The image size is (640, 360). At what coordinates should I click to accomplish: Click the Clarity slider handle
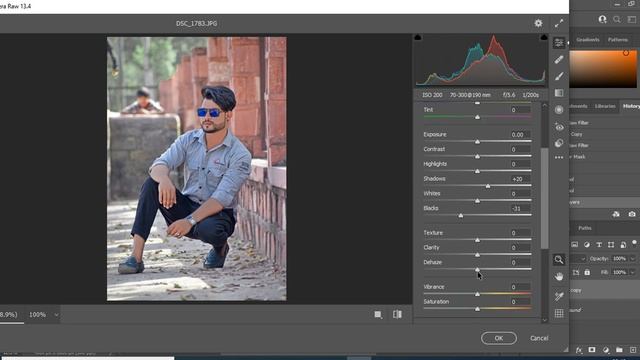point(477,255)
